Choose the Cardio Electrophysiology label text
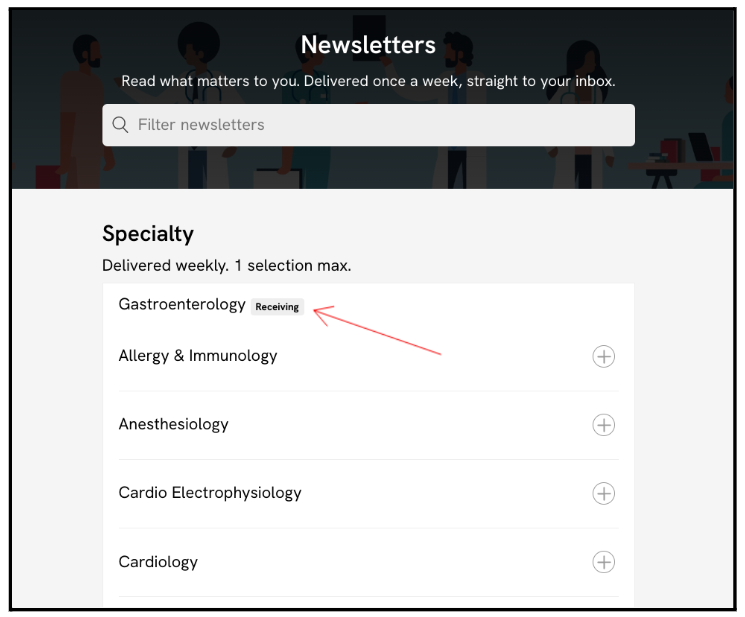 click(210, 493)
